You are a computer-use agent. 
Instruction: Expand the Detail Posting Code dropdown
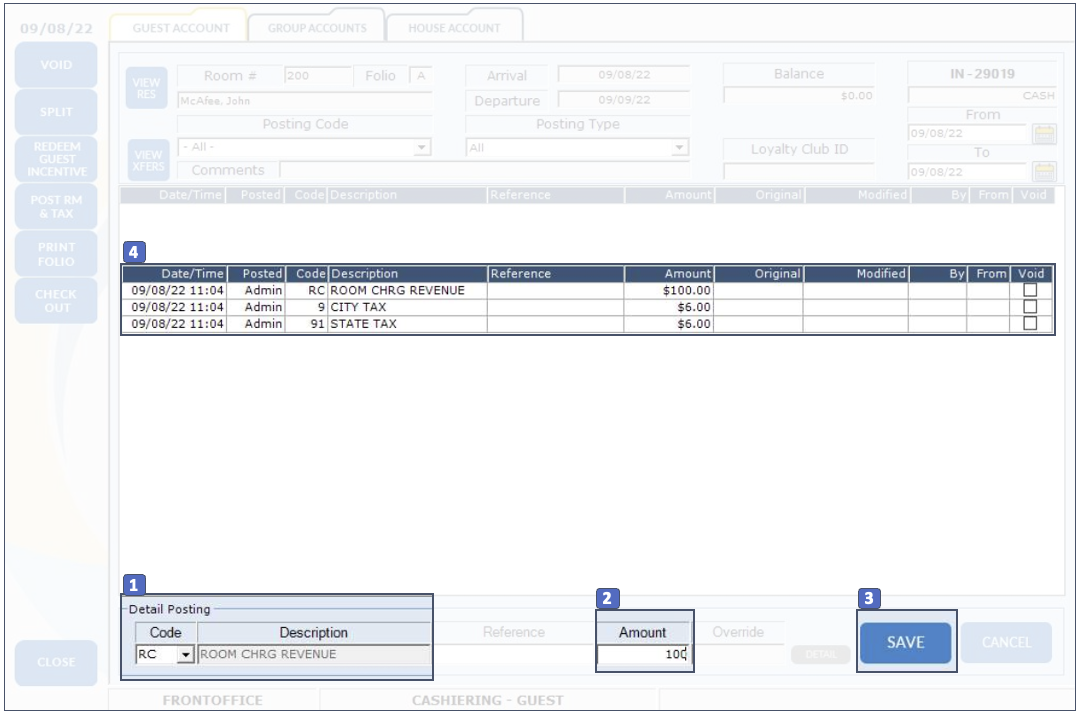tap(185, 655)
